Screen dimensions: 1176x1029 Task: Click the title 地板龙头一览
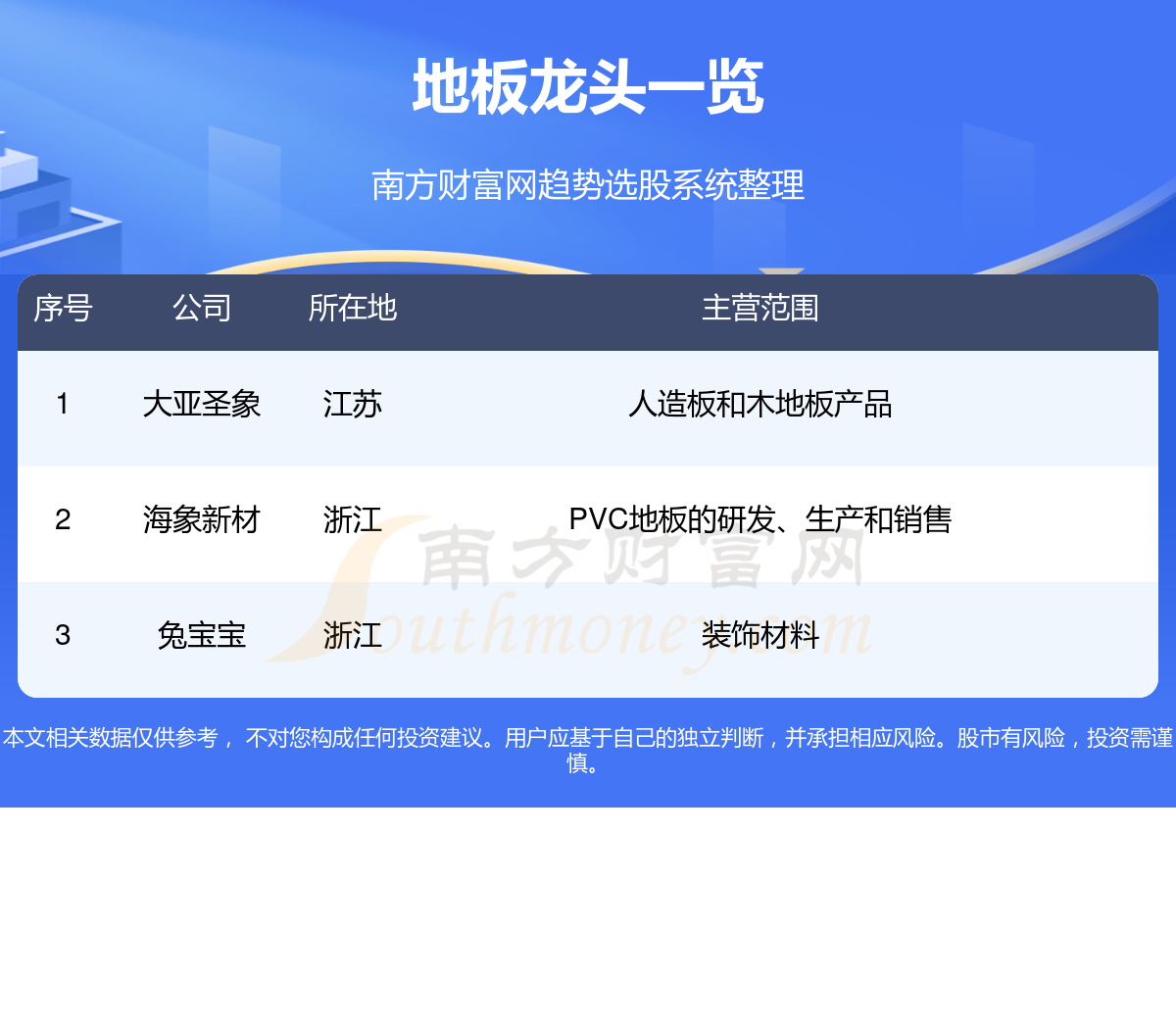coord(588,87)
